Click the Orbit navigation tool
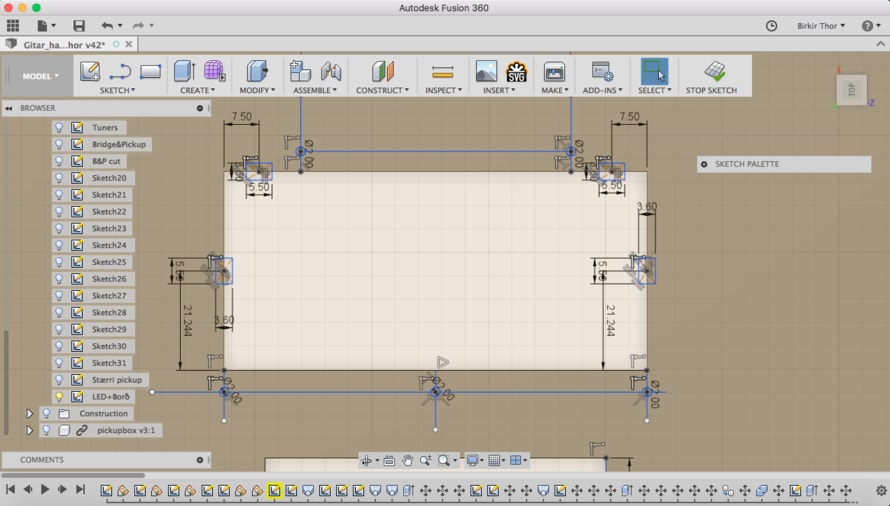 tap(366, 461)
